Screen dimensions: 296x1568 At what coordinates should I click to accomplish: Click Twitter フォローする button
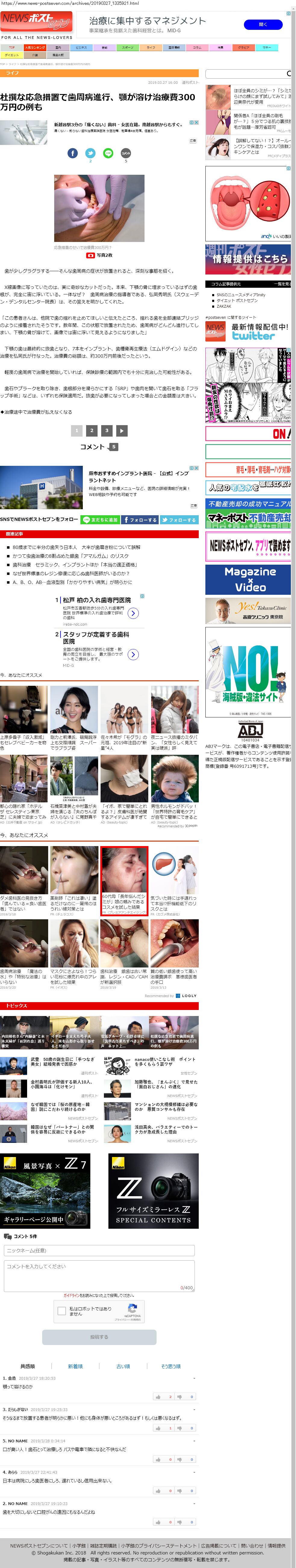(x=179, y=520)
